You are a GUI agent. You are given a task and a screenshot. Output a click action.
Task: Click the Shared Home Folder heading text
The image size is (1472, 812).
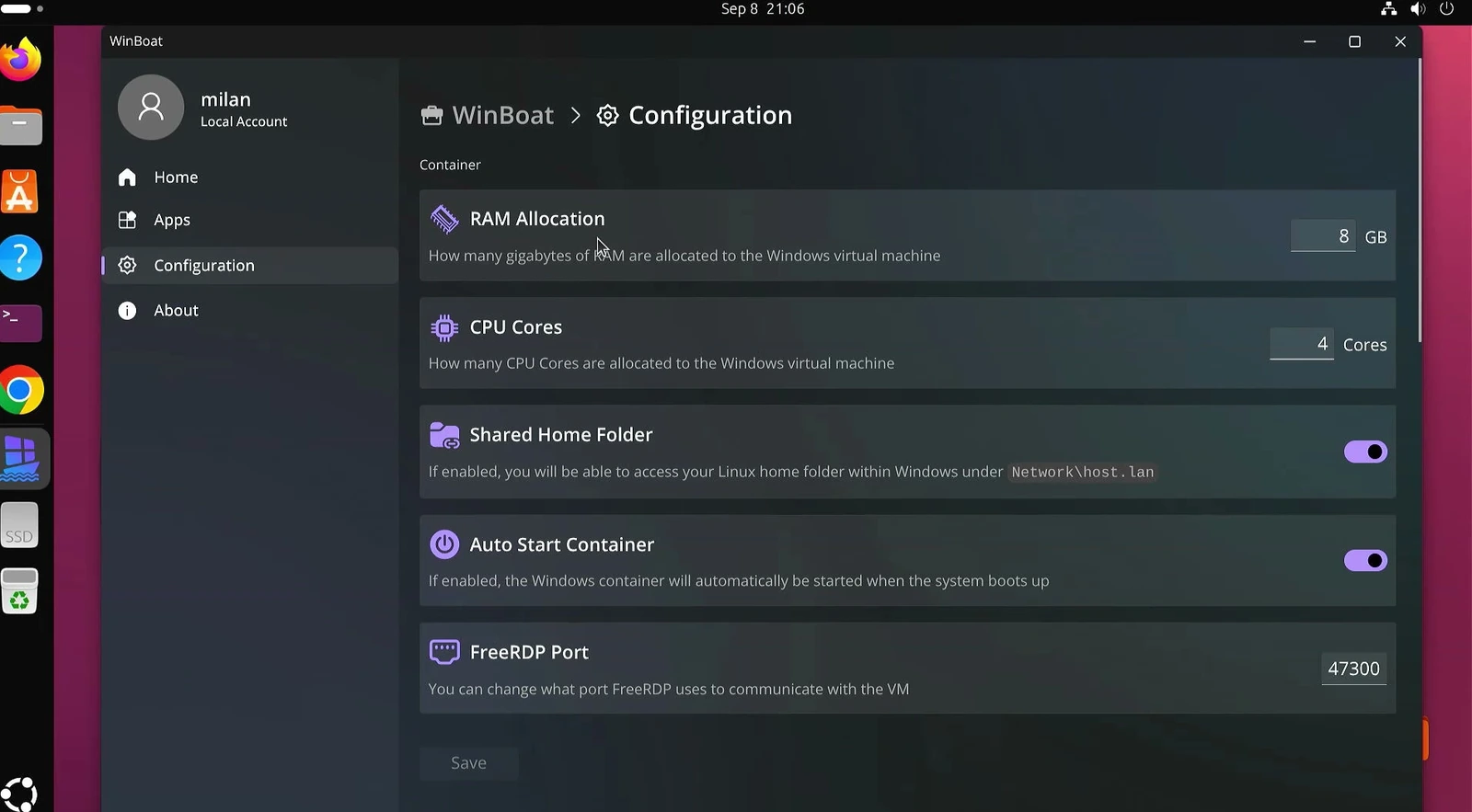561,435
